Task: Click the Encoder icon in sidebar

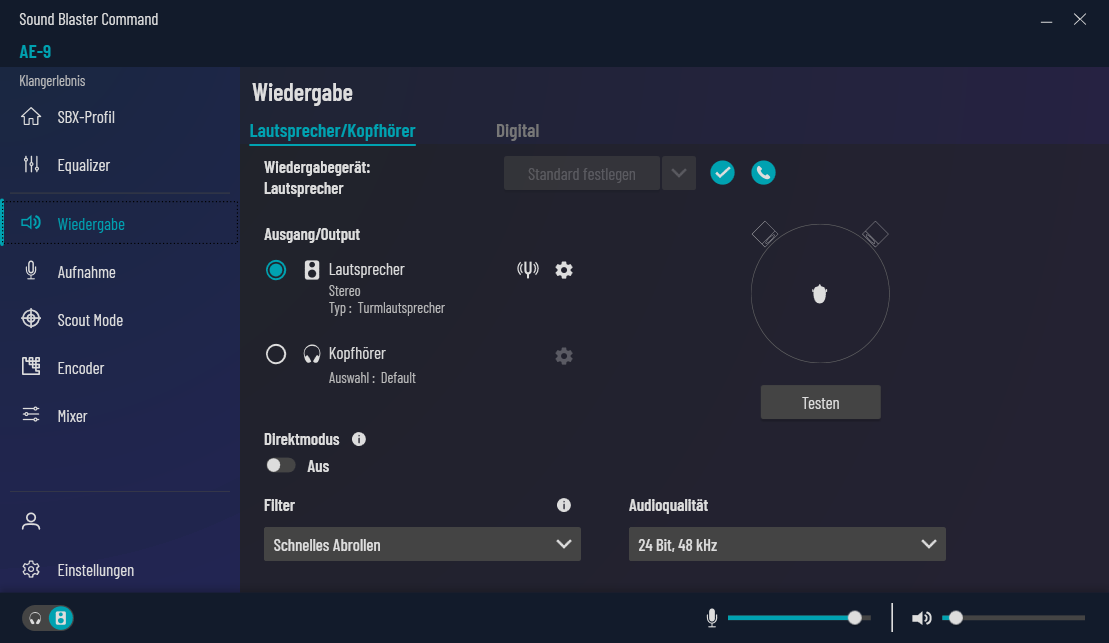Action: [31, 366]
